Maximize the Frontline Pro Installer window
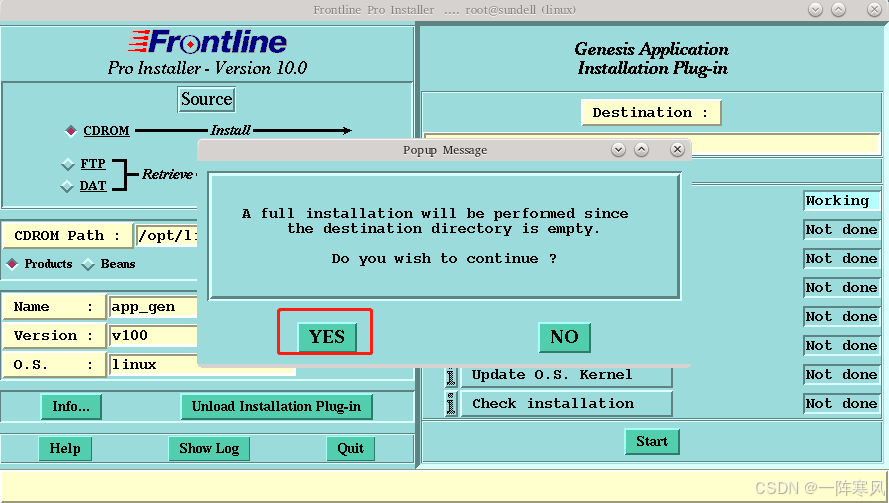Image resolution: width=889 pixels, height=503 pixels. (838, 10)
